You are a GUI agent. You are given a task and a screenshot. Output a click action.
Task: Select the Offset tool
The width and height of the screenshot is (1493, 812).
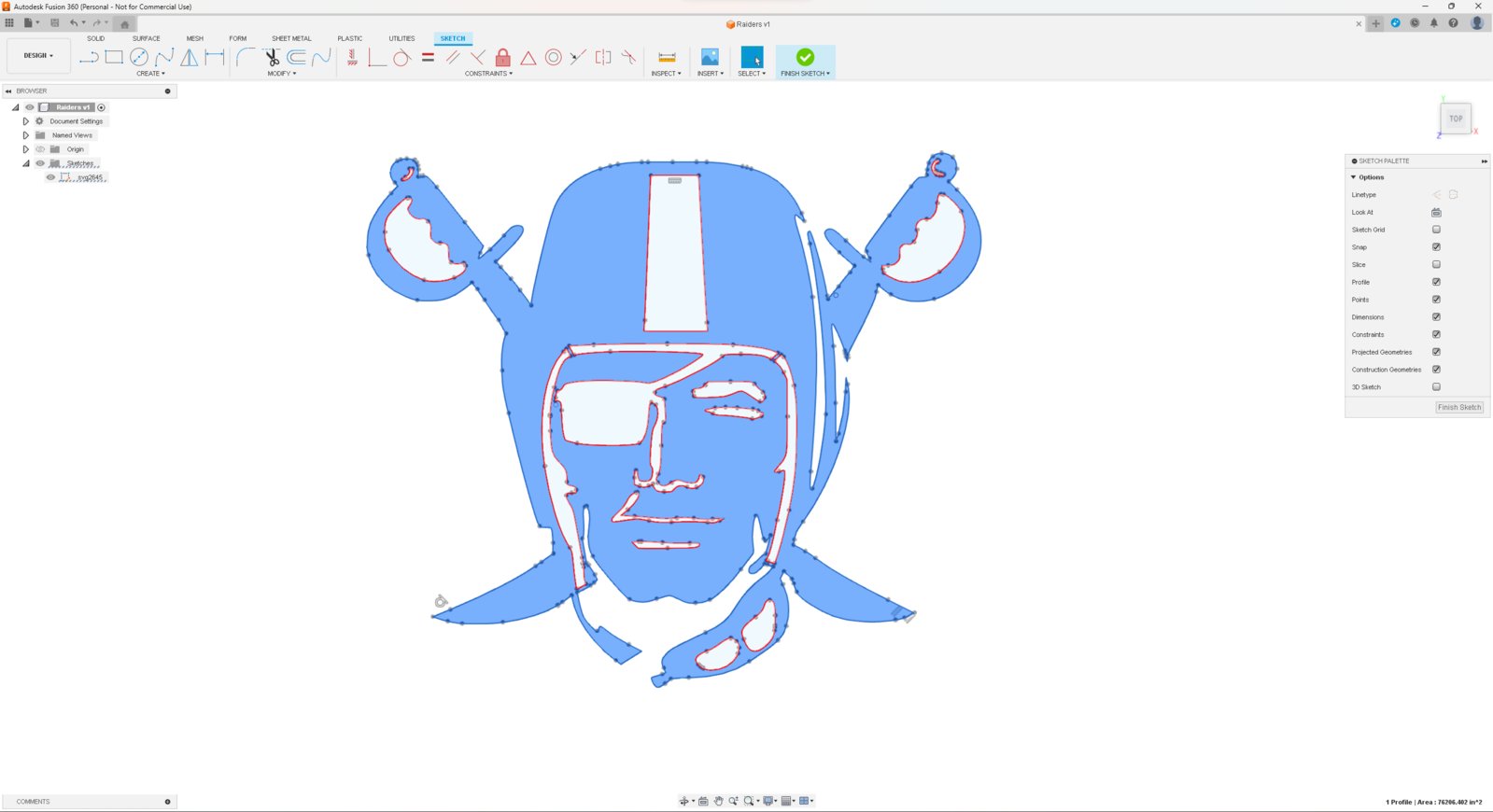[x=296, y=57]
